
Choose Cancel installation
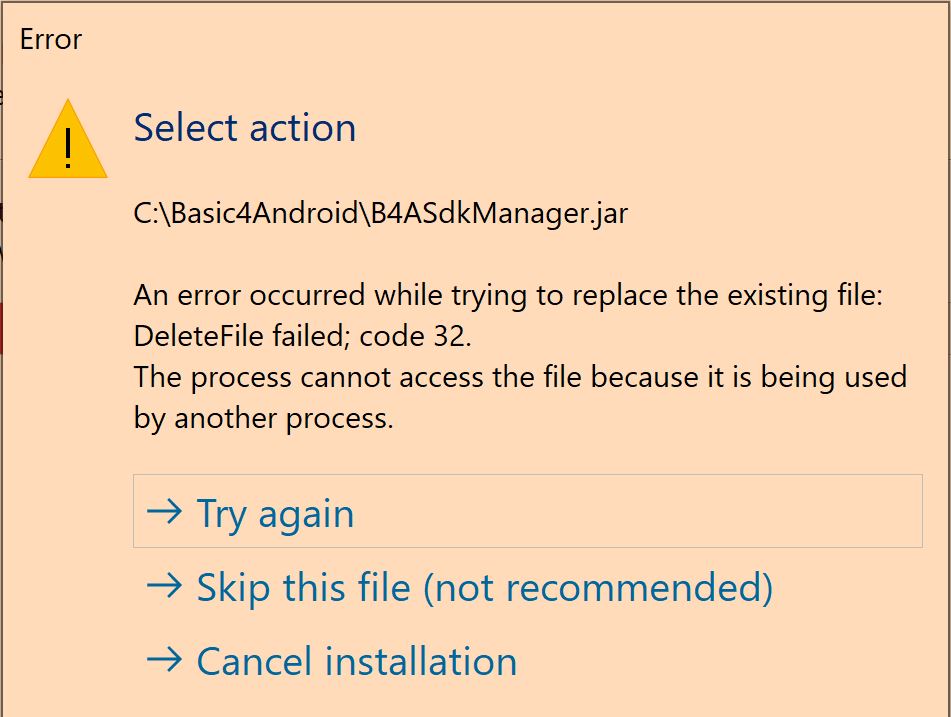click(x=356, y=661)
